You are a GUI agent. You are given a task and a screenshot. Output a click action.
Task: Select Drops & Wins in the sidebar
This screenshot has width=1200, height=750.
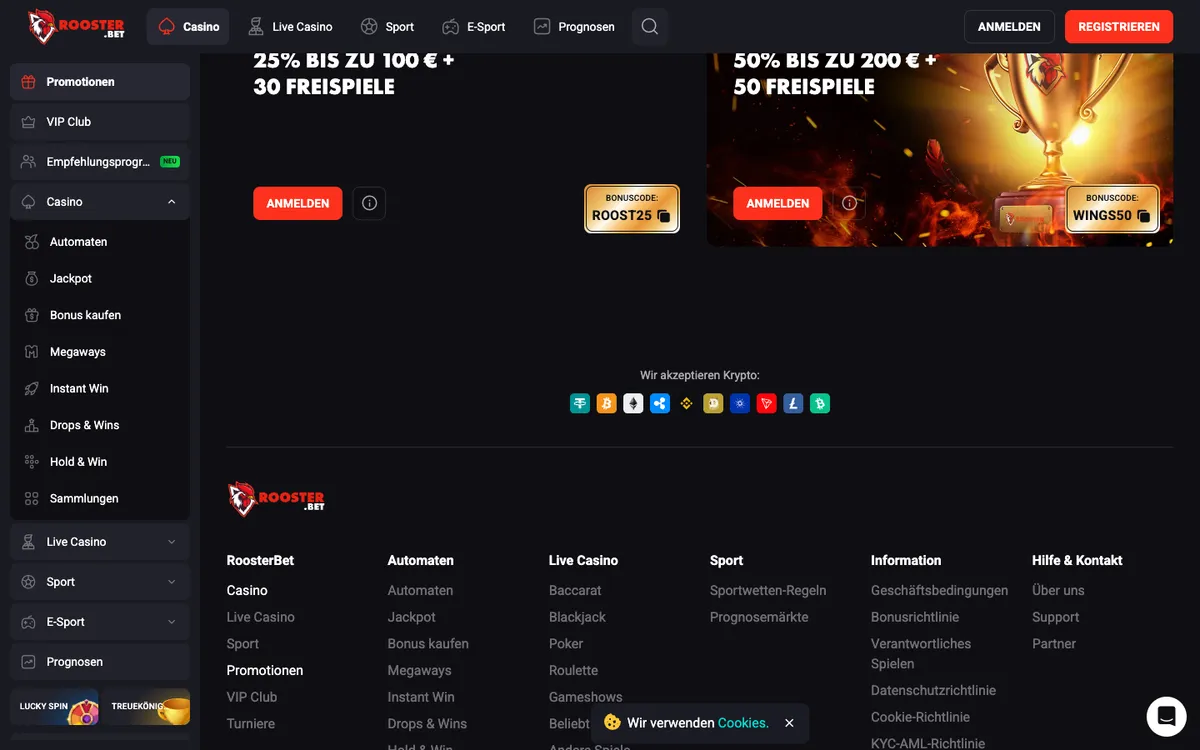click(100, 425)
